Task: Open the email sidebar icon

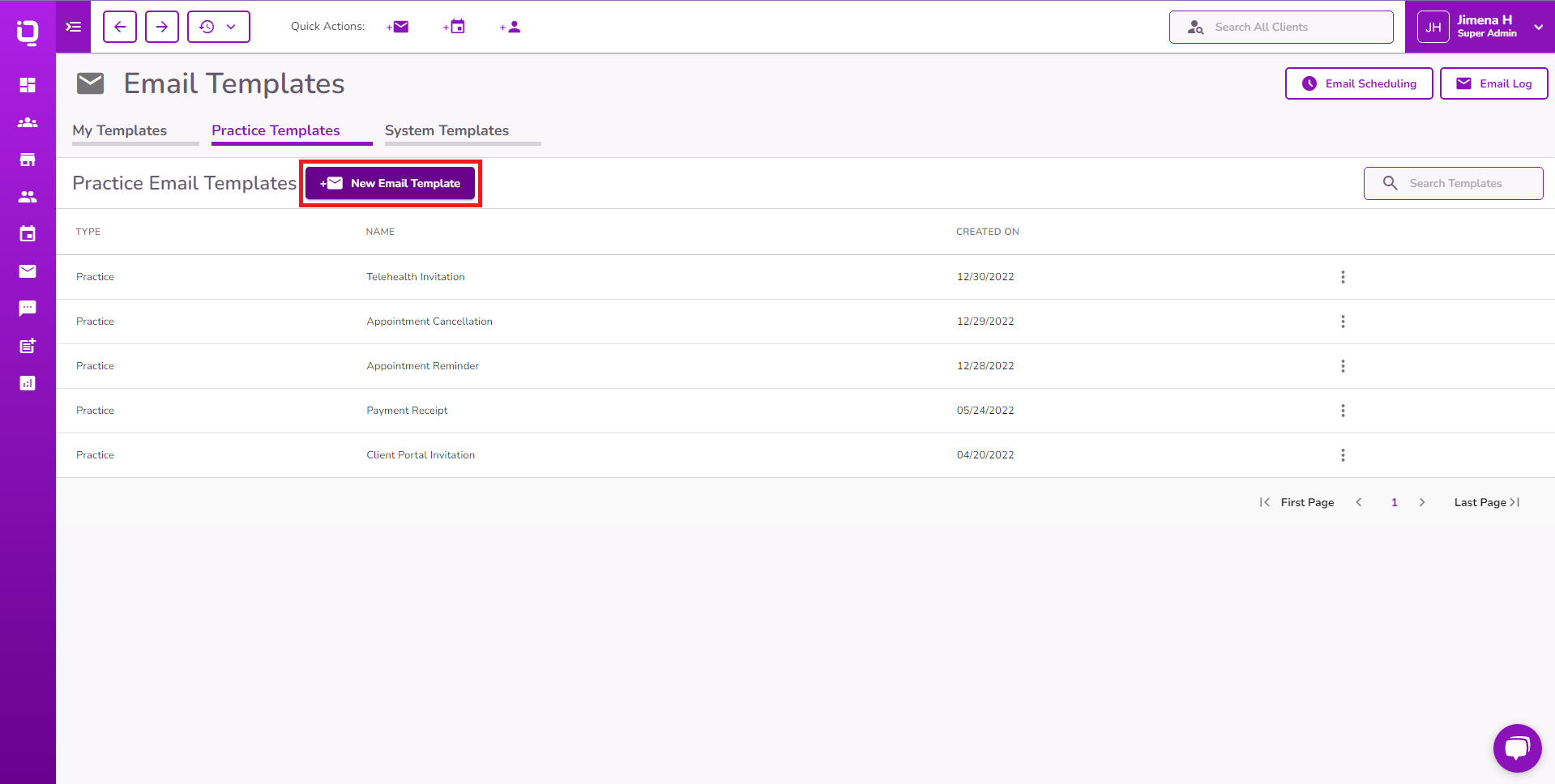Action: (28, 271)
